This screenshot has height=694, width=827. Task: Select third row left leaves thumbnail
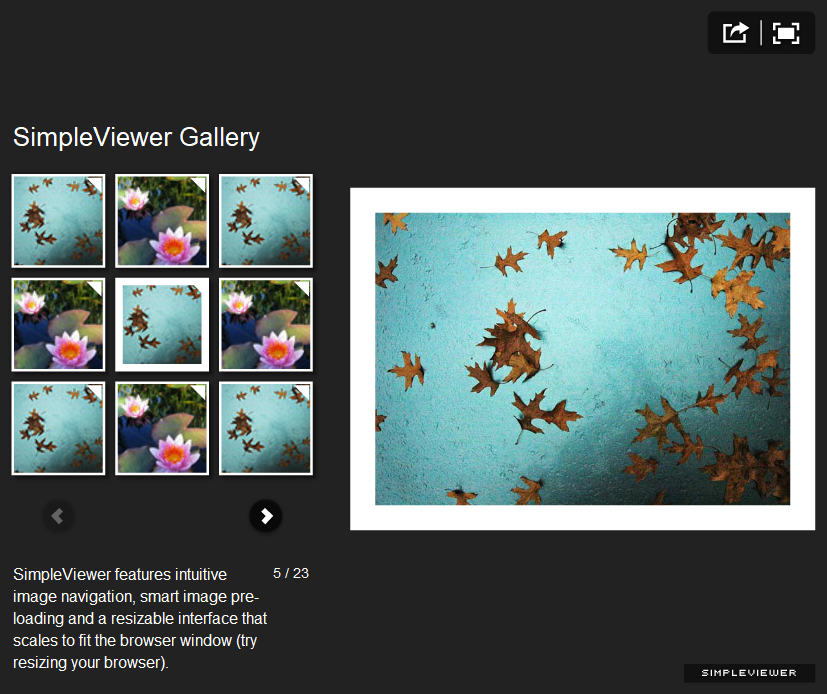pyautogui.click(x=58, y=428)
